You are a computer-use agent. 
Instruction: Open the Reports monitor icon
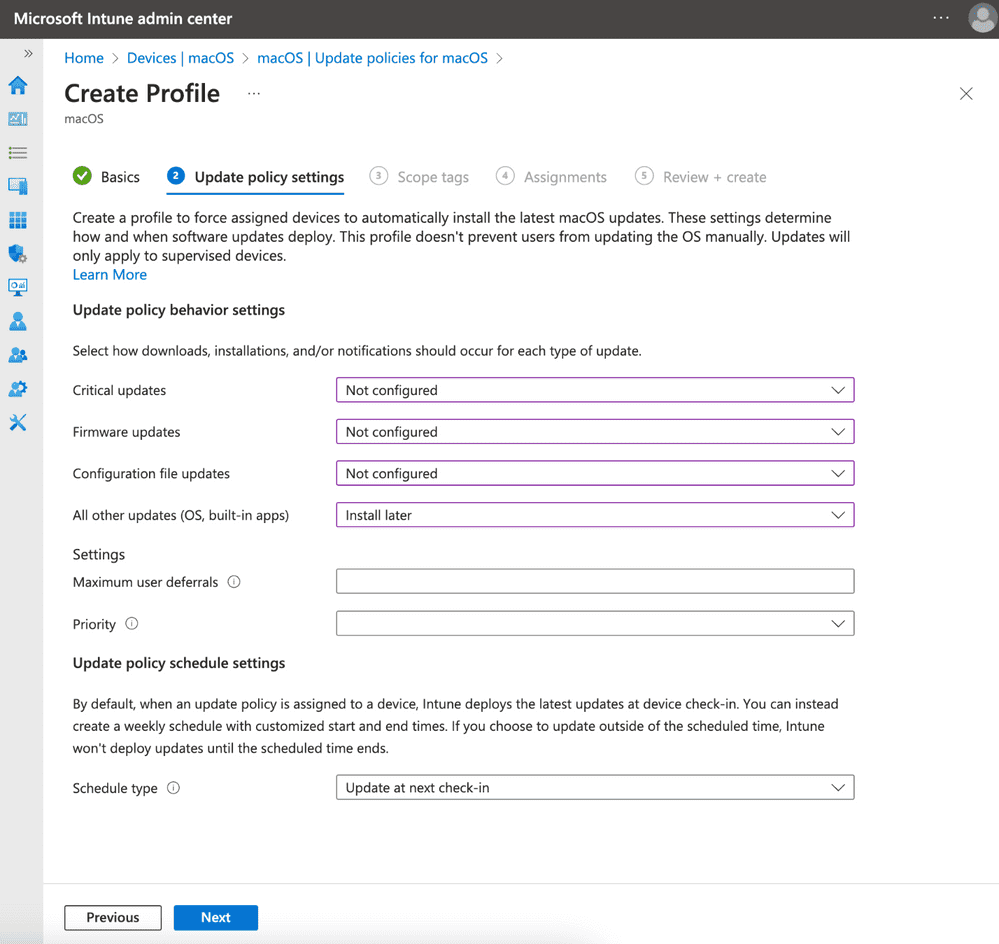click(x=17, y=287)
